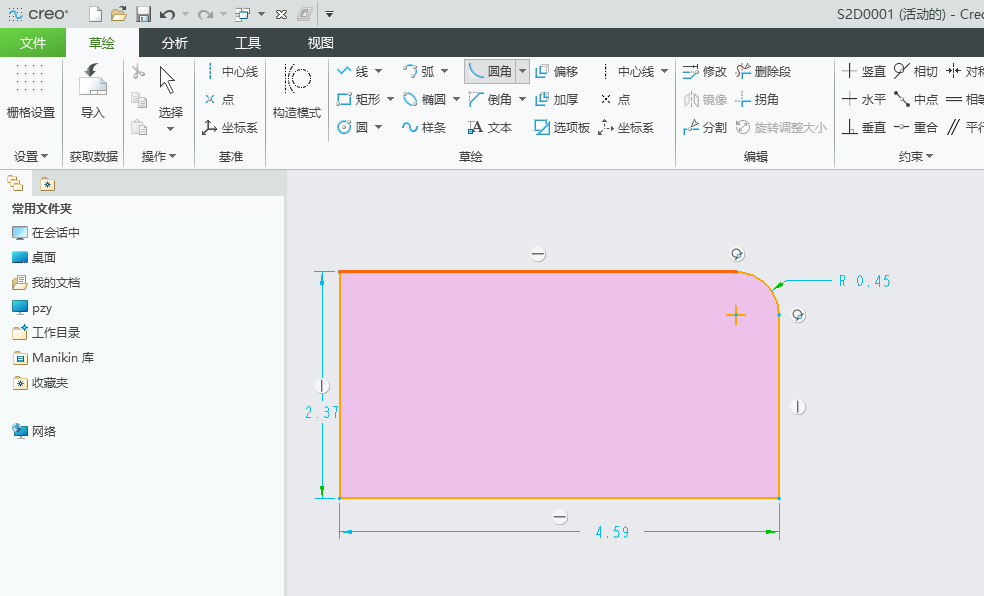Screen dimensions: 984x596
Task: Open In Session (在会话中) folder
Action: (46, 233)
